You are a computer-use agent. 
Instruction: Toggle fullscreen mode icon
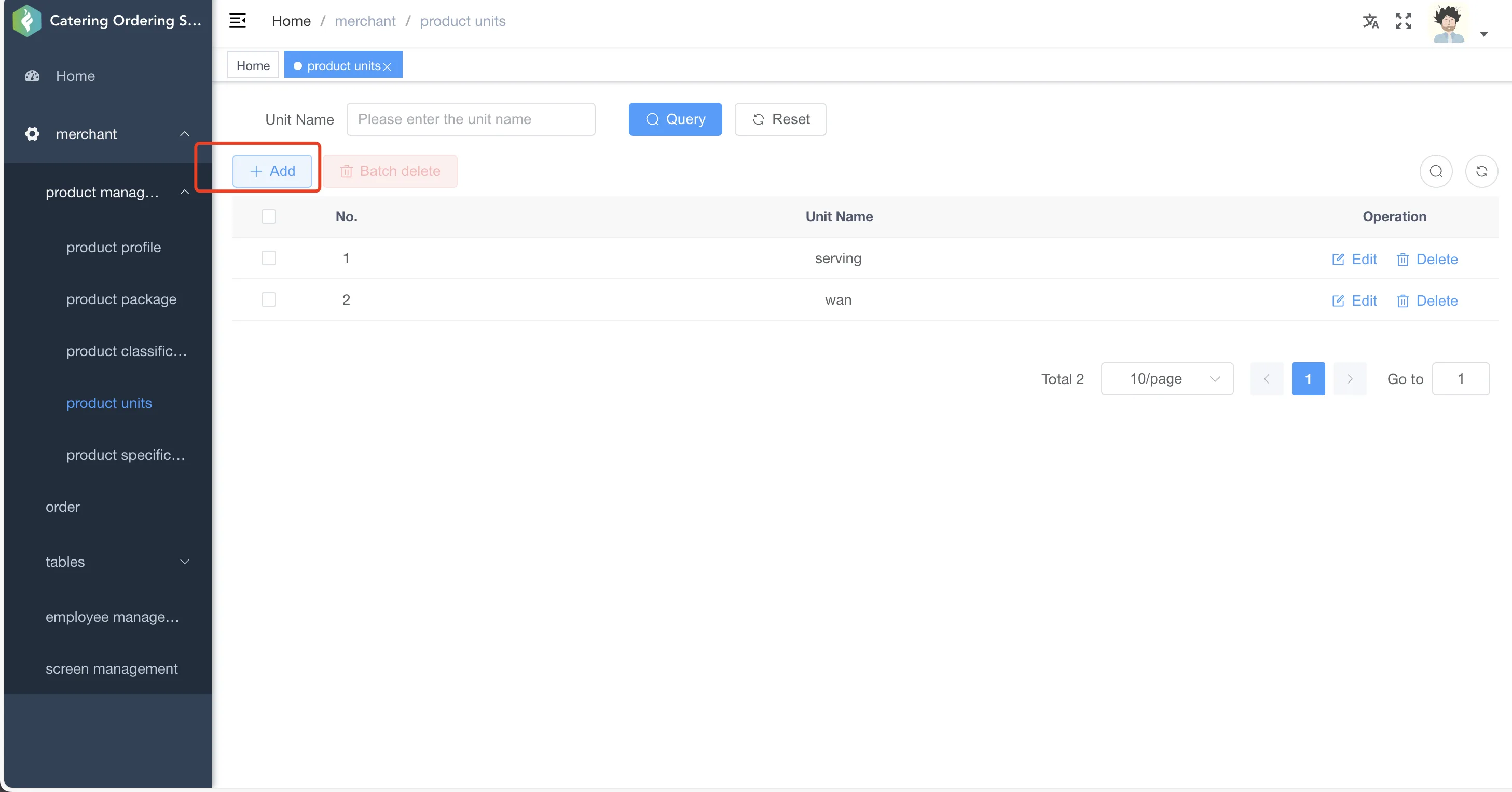pos(1404,21)
